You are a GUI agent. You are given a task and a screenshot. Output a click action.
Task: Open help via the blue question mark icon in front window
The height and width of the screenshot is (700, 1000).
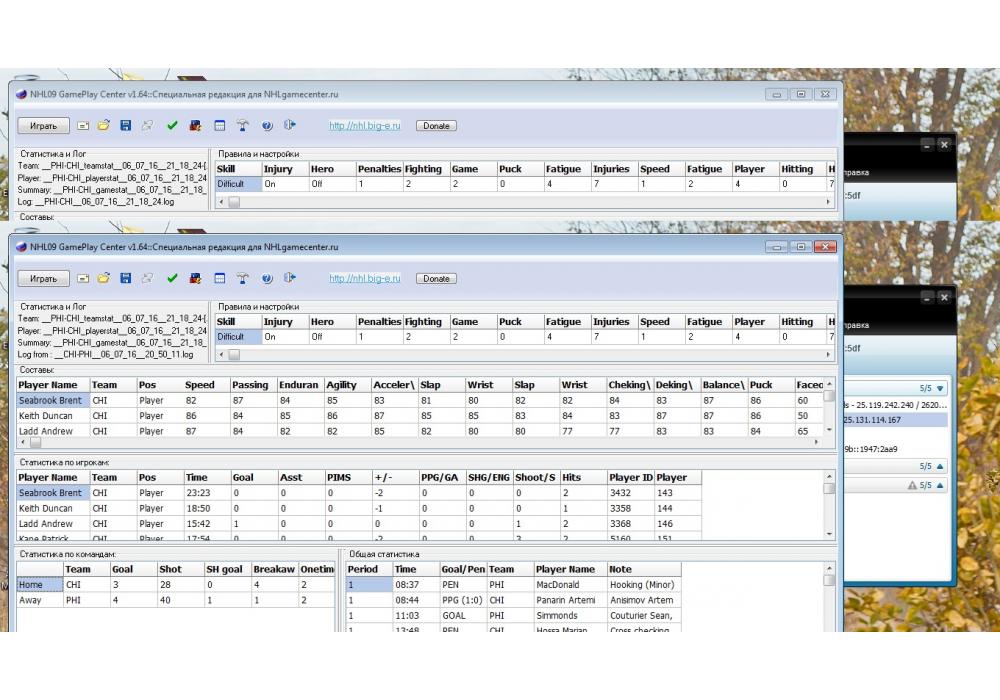pyautogui.click(x=267, y=278)
